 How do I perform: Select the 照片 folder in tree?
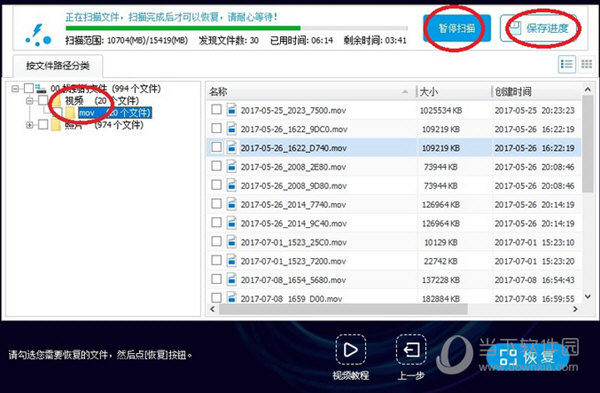(104, 125)
